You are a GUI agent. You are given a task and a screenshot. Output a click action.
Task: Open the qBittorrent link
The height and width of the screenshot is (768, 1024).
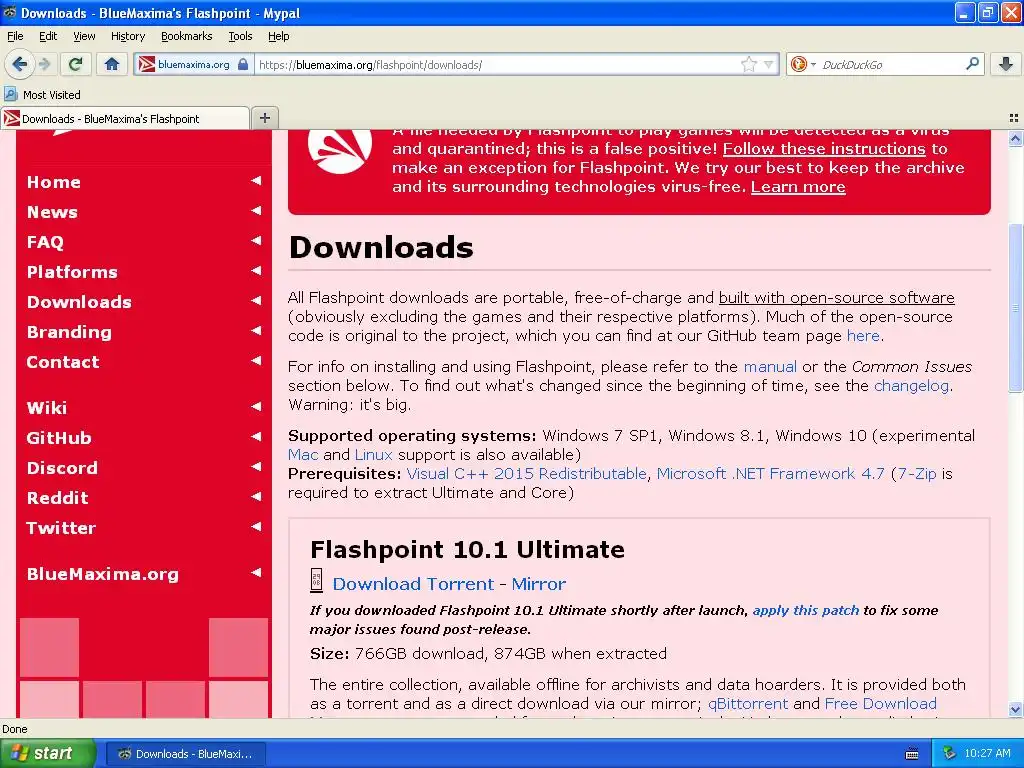pyautogui.click(x=748, y=703)
